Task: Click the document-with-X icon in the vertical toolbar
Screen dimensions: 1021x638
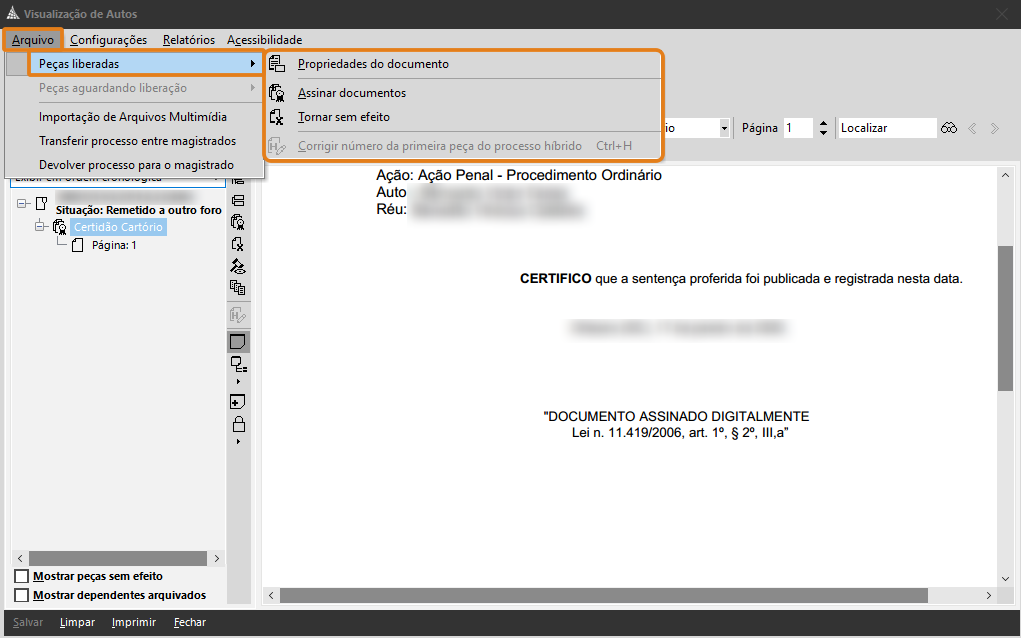Action: click(x=238, y=244)
